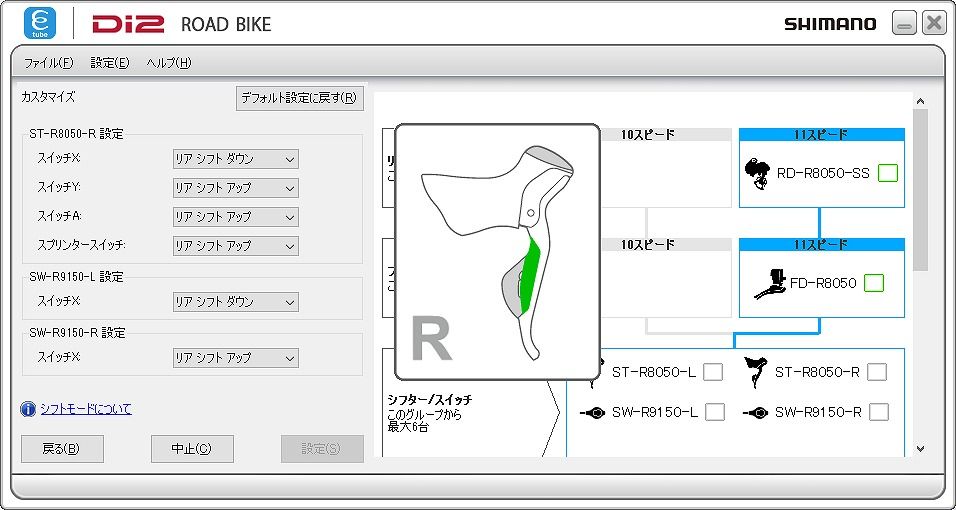The image size is (956, 510).
Task: Click the SW-R9150-L 設定 group title
Action: (x=76, y=276)
